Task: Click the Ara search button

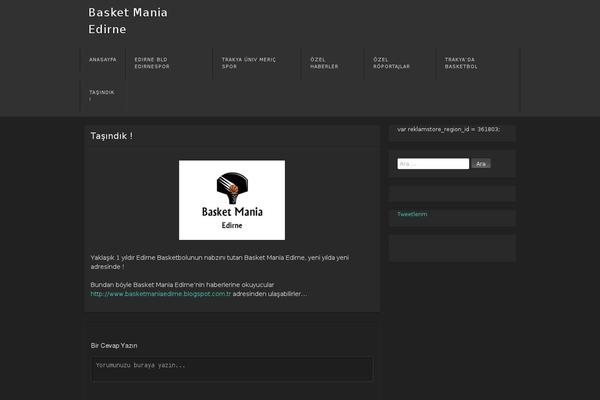Action: click(481, 164)
